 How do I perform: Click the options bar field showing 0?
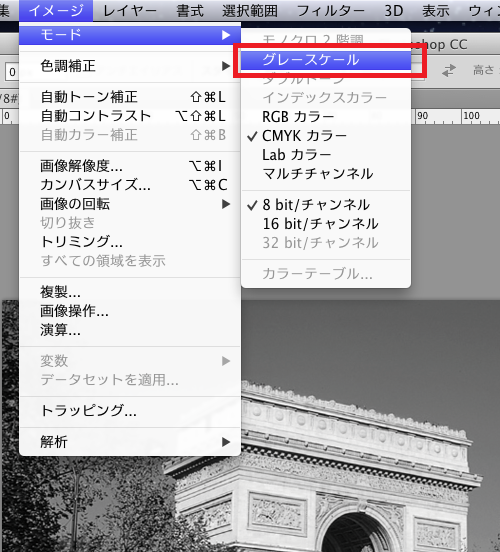[12, 72]
